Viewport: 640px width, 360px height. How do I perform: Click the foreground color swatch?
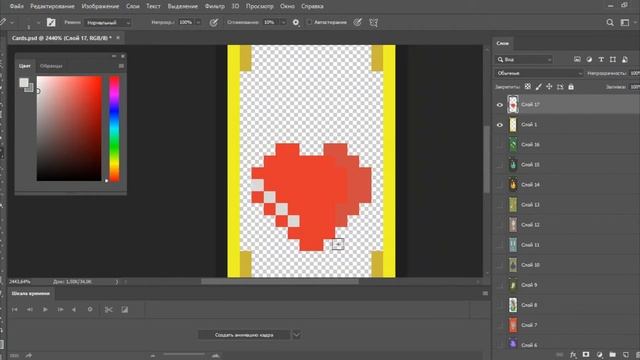[x=24, y=82]
